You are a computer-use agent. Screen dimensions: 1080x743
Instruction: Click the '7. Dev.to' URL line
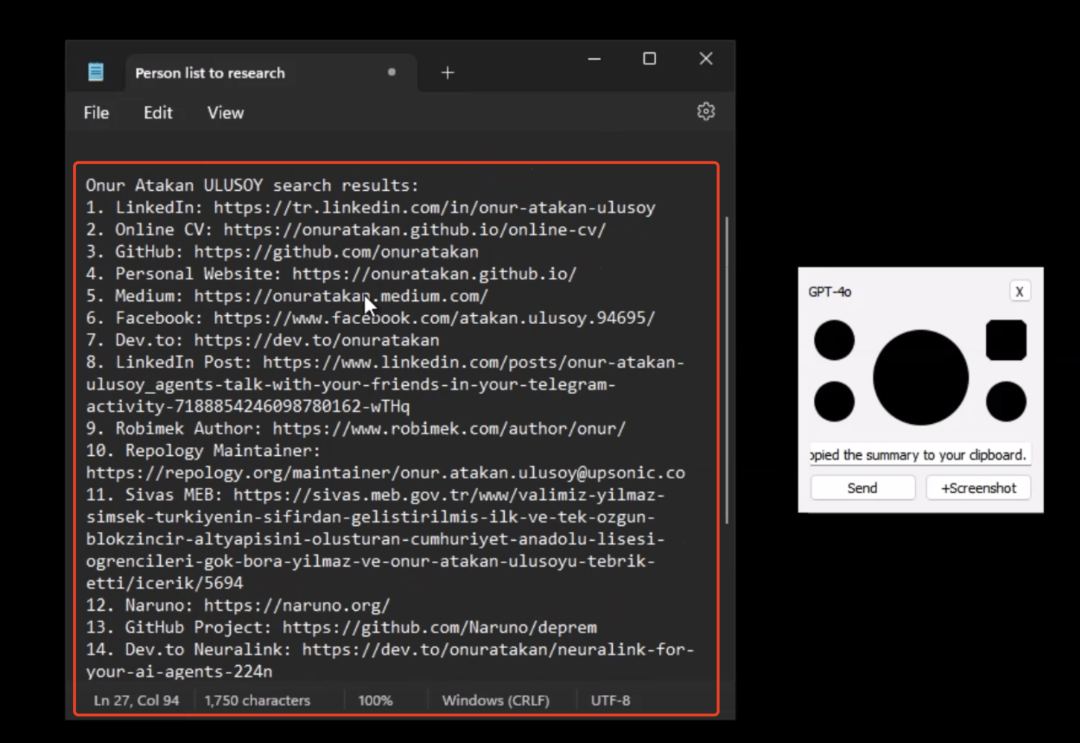pos(262,339)
